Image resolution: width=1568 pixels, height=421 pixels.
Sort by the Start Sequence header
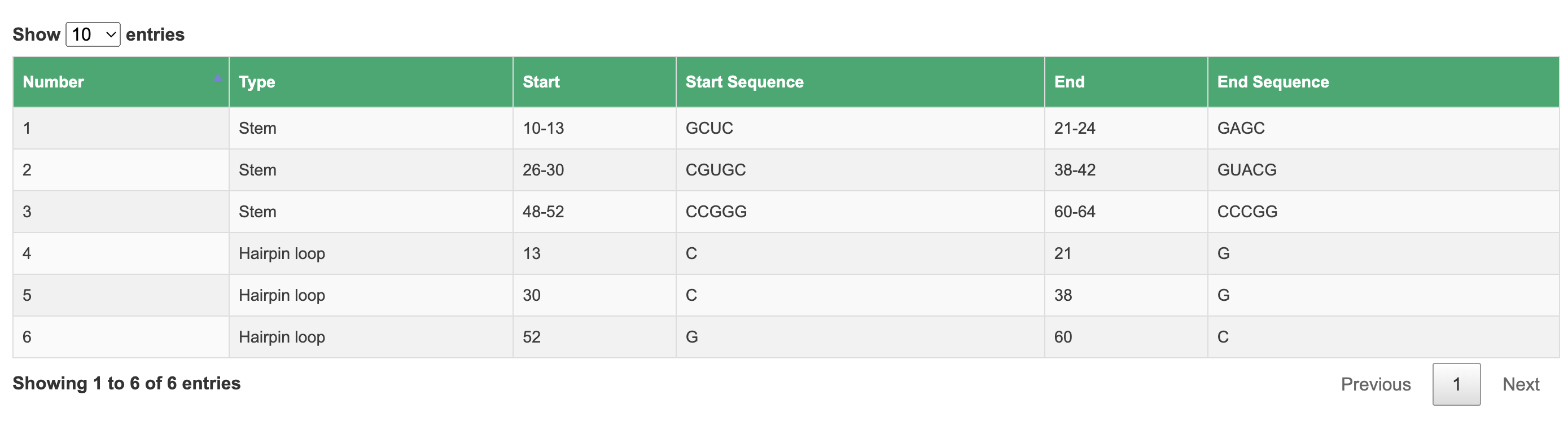[860, 82]
